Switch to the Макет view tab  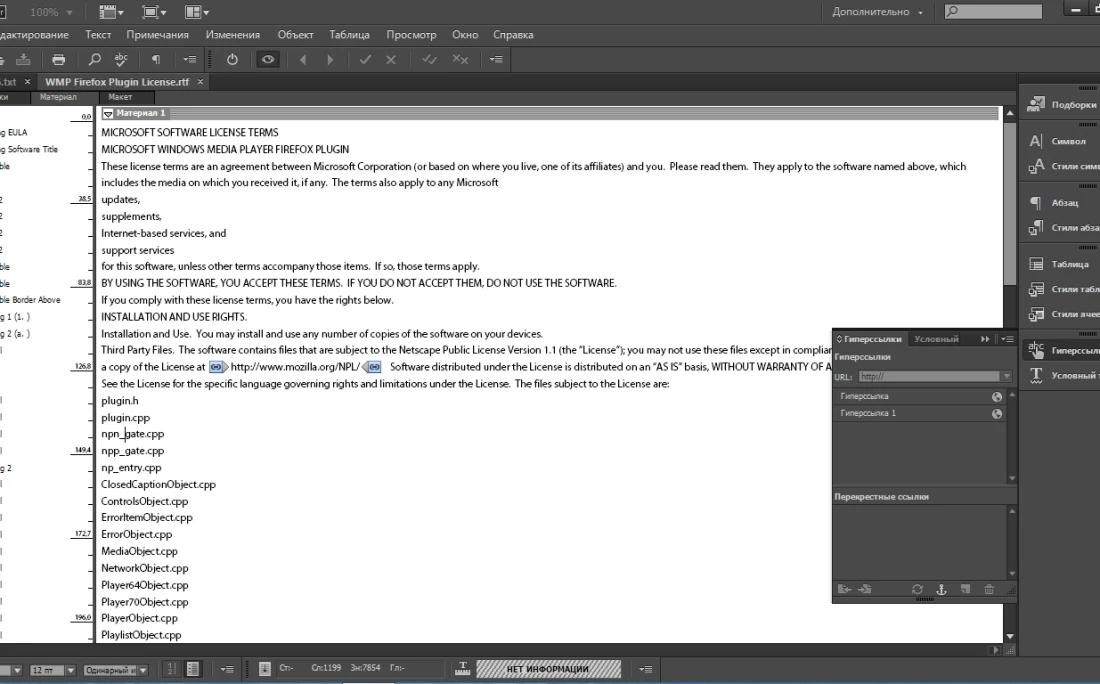[120, 97]
